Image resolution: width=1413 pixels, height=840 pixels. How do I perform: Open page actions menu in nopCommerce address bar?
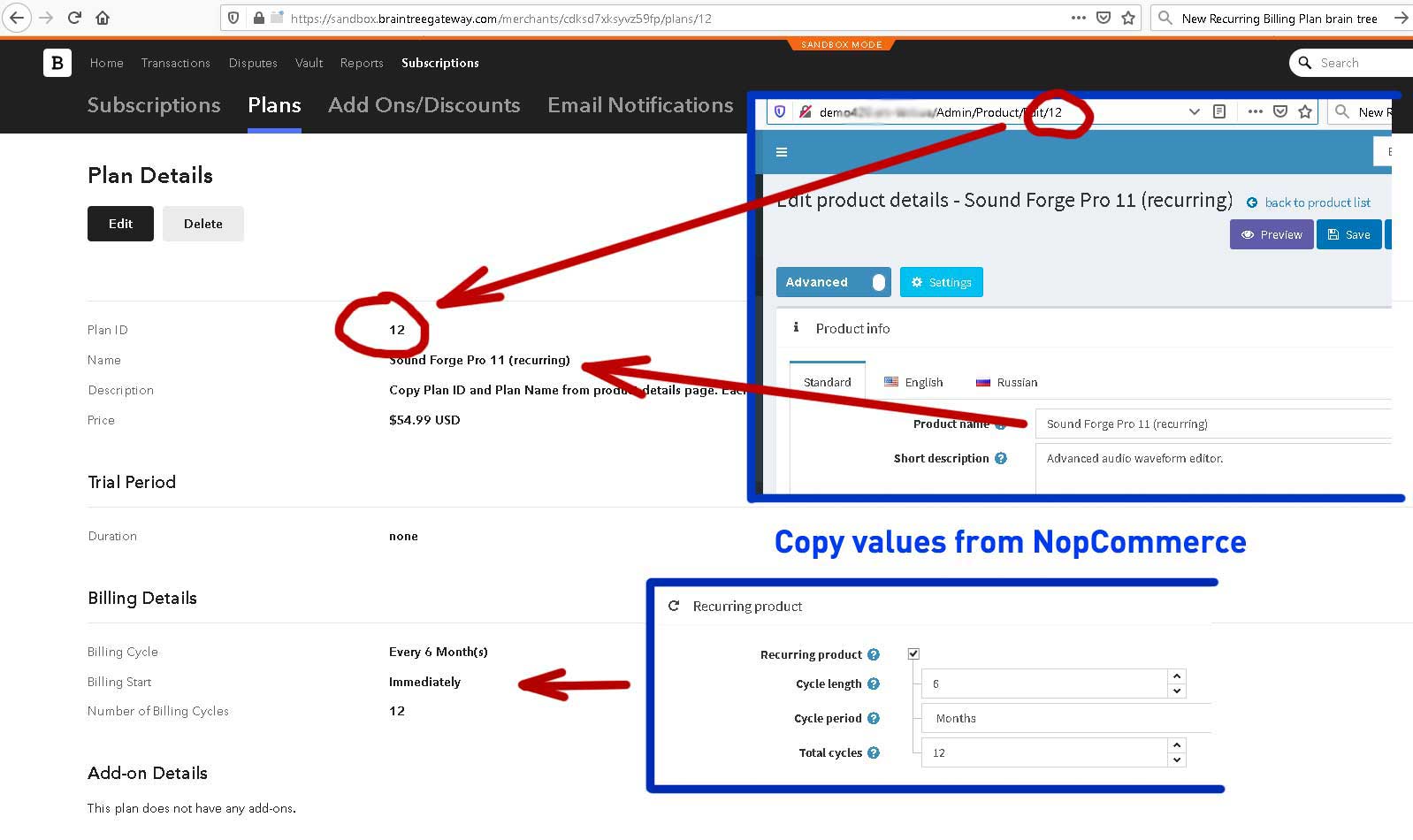(x=1255, y=111)
